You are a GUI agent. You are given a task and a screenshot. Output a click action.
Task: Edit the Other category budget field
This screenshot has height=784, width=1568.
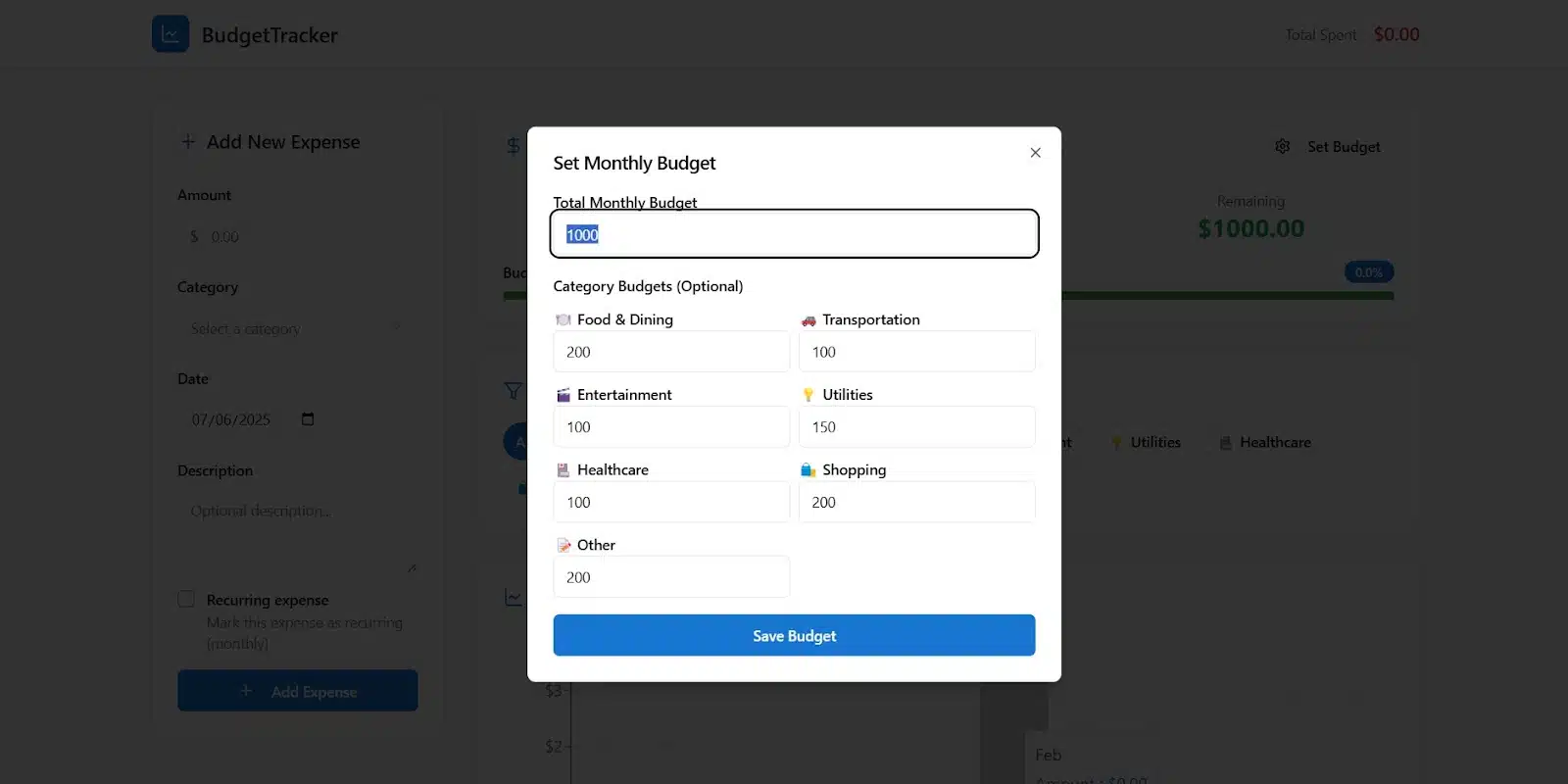click(671, 577)
